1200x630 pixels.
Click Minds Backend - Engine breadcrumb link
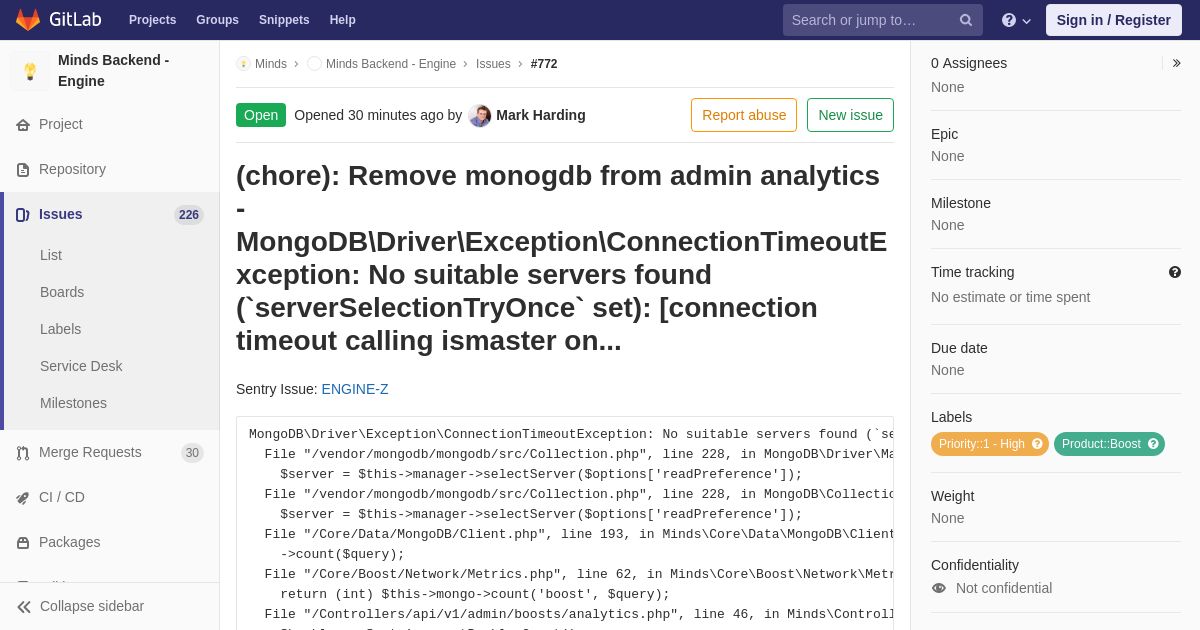pyautogui.click(x=391, y=64)
